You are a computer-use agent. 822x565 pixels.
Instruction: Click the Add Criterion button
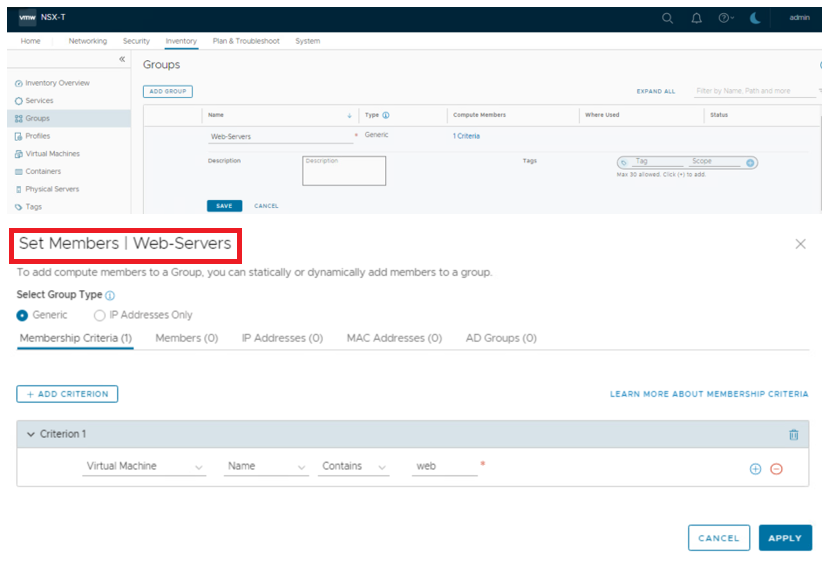coord(67,394)
